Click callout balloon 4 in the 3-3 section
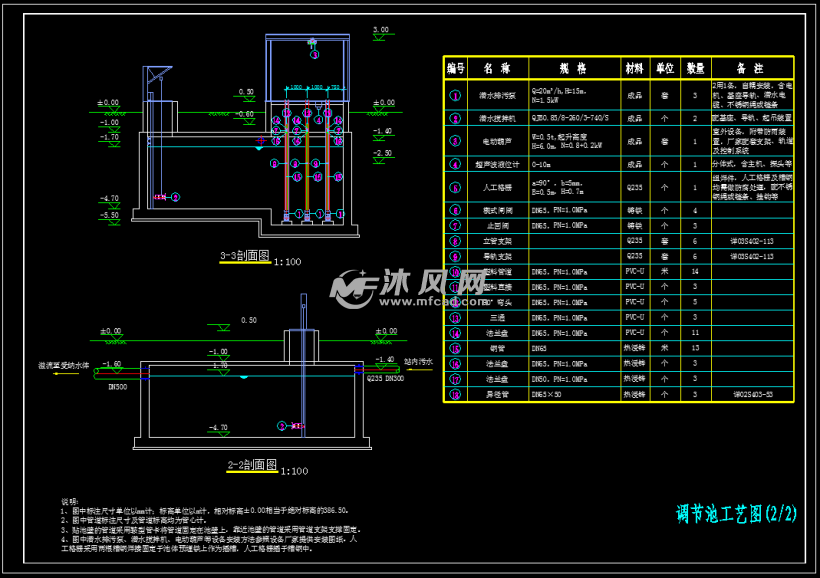Screen dimensions: 820x578 (318, 120)
